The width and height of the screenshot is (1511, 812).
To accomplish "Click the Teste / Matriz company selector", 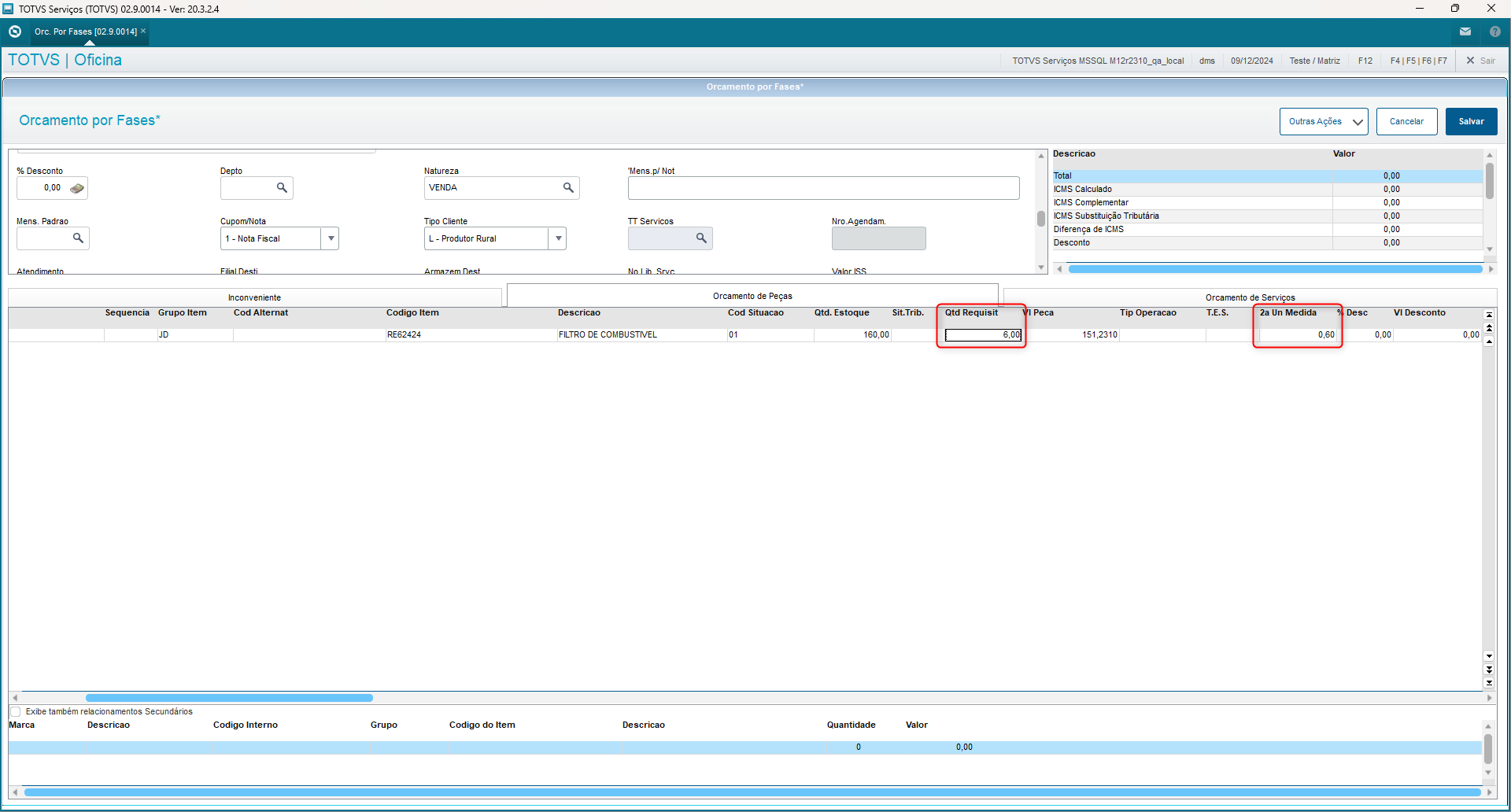I will coord(1314,61).
